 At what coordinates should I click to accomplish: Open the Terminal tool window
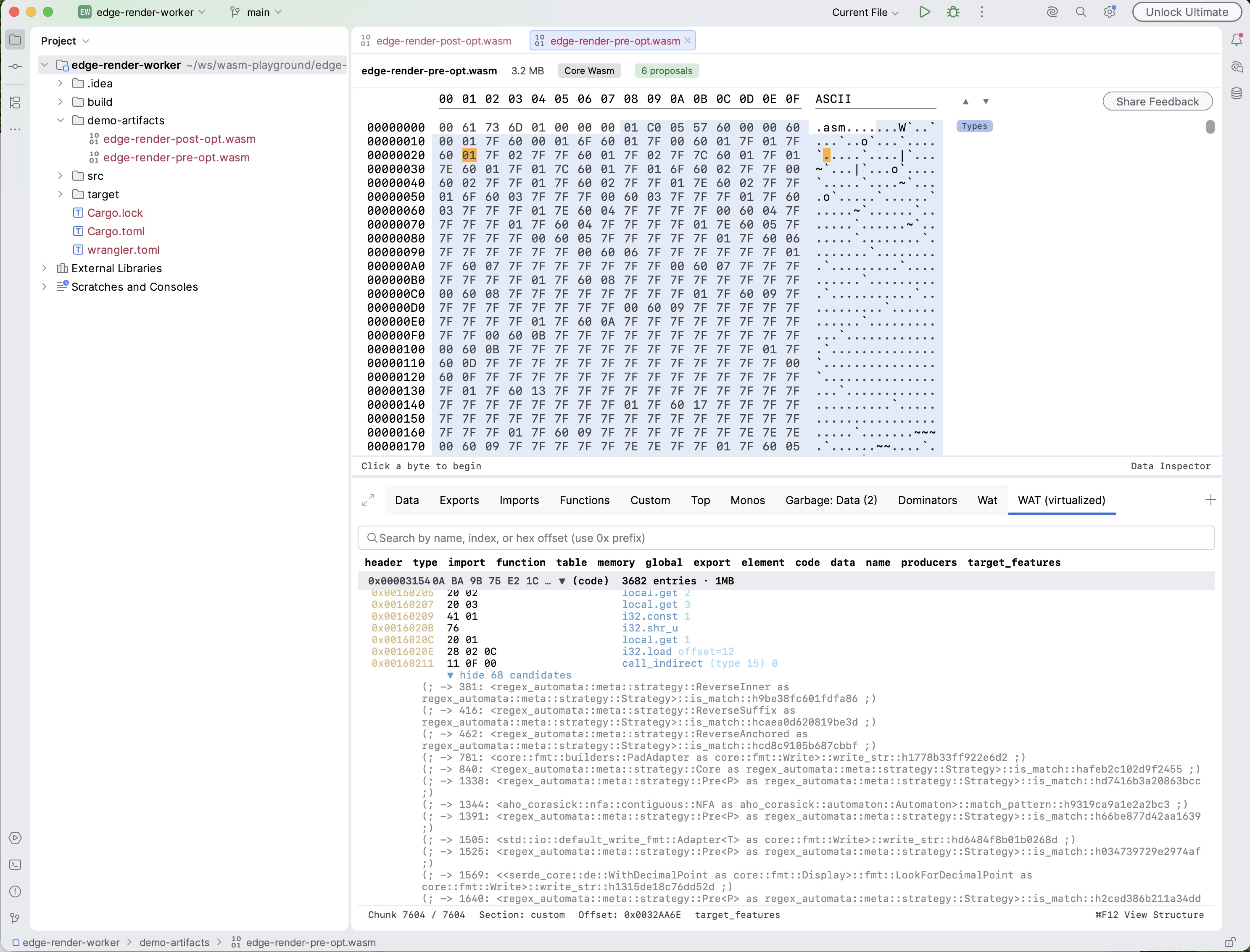tap(15, 865)
